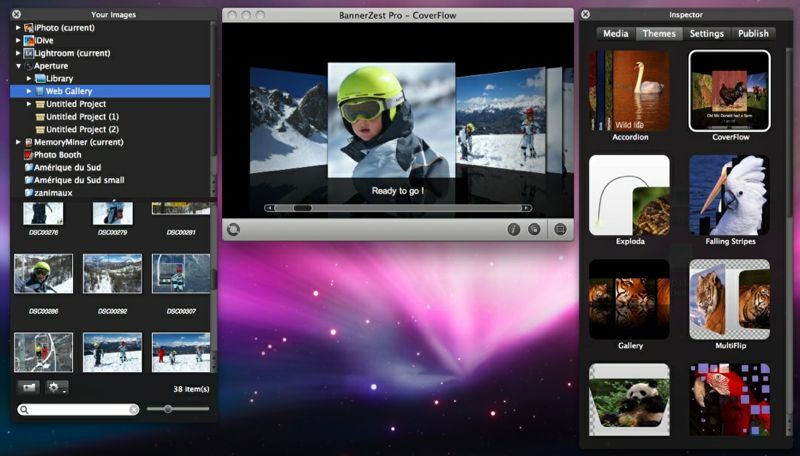Select thumbnail DSC00292
Screen dimensions: 800x456
[112, 274]
